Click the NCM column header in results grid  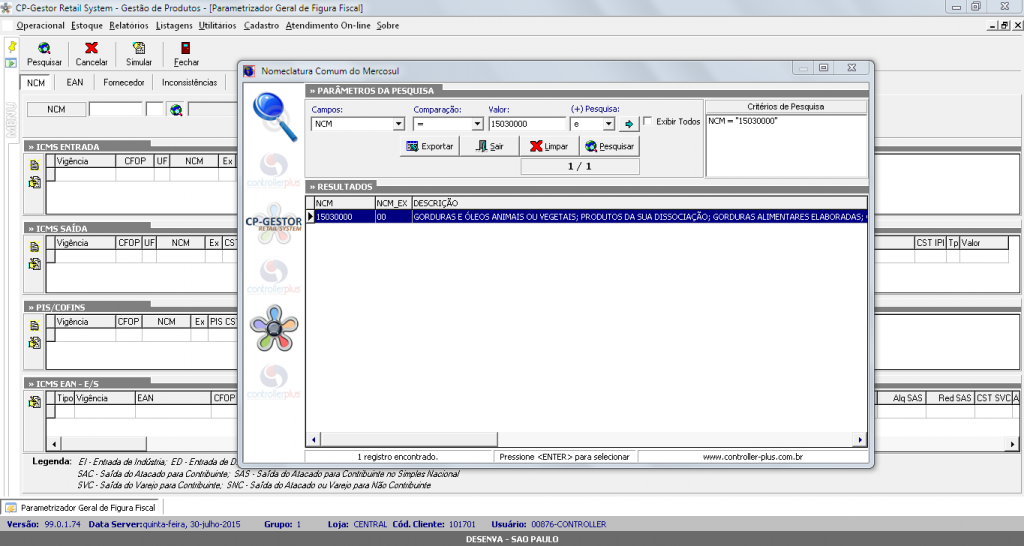point(344,203)
